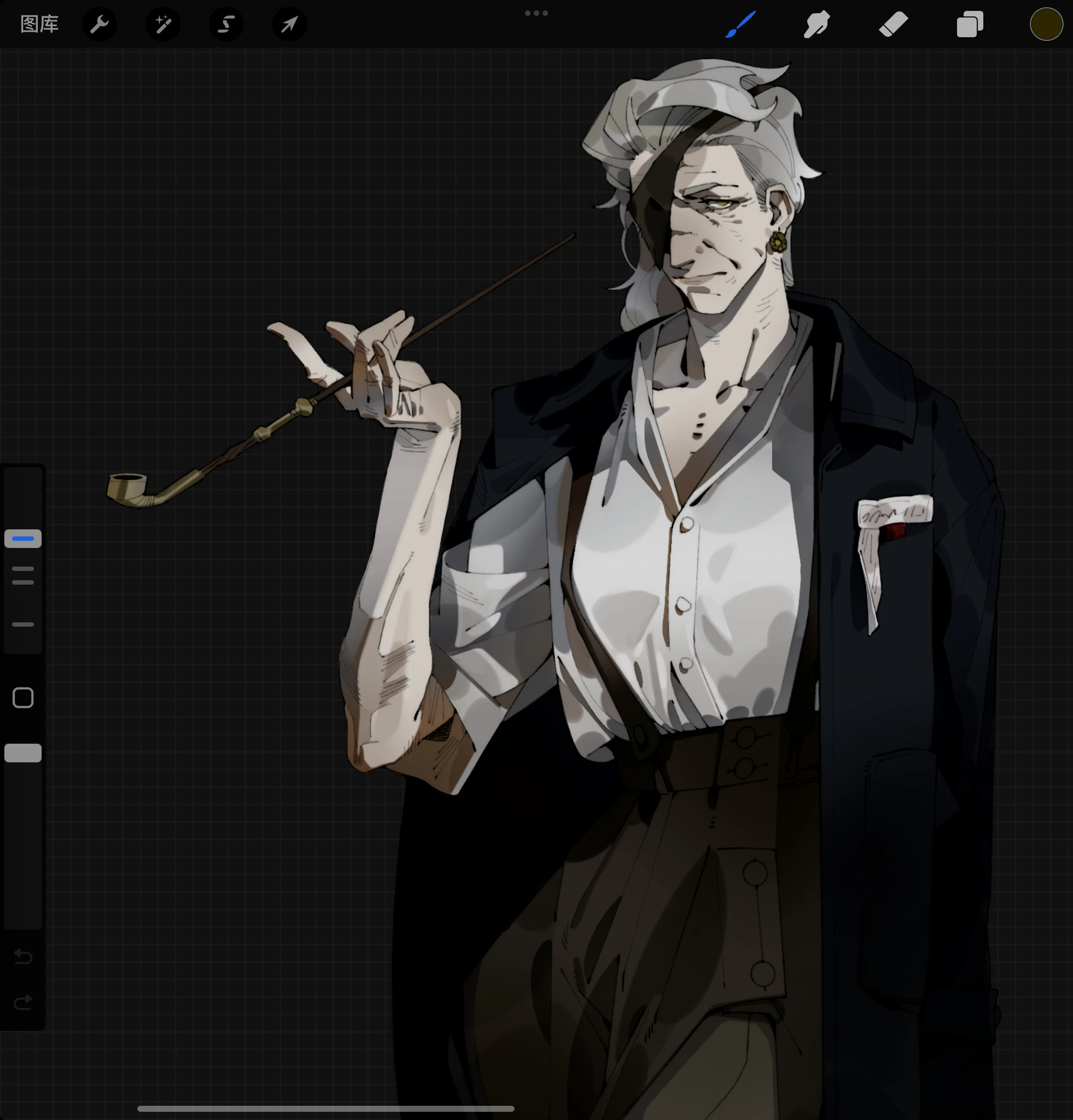Activate the Selection S-ribbon tool
Image resolution: width=1073 pixels, height=1120 pixels.
point(226,25)
